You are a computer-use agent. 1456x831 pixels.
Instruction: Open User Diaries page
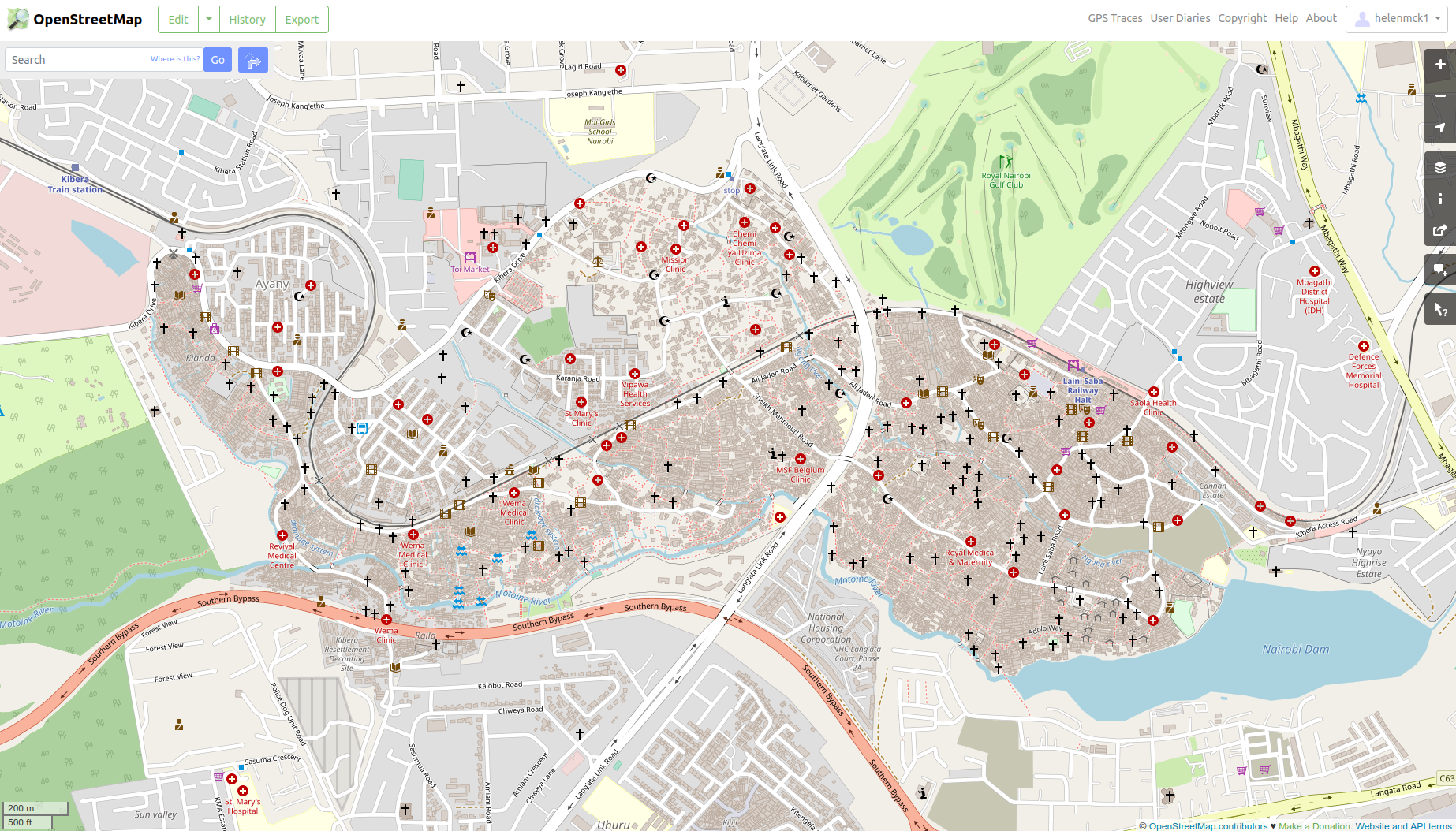click(x=1180, y=18)
